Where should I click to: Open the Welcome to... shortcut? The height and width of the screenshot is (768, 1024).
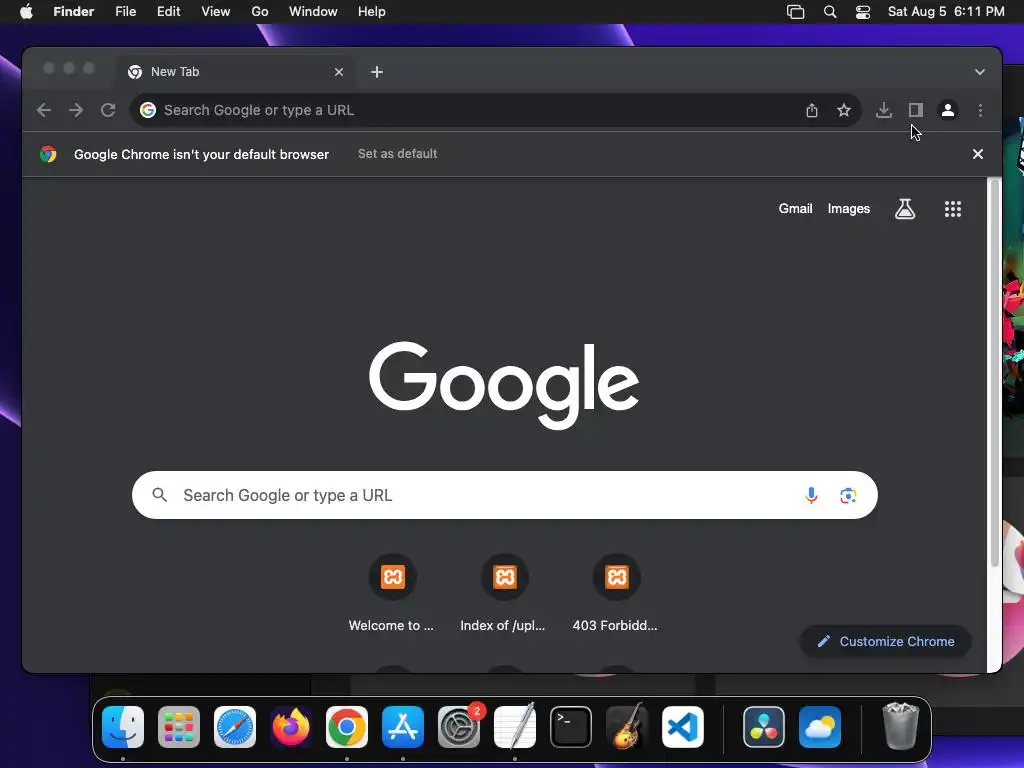(x=392, y=593)
